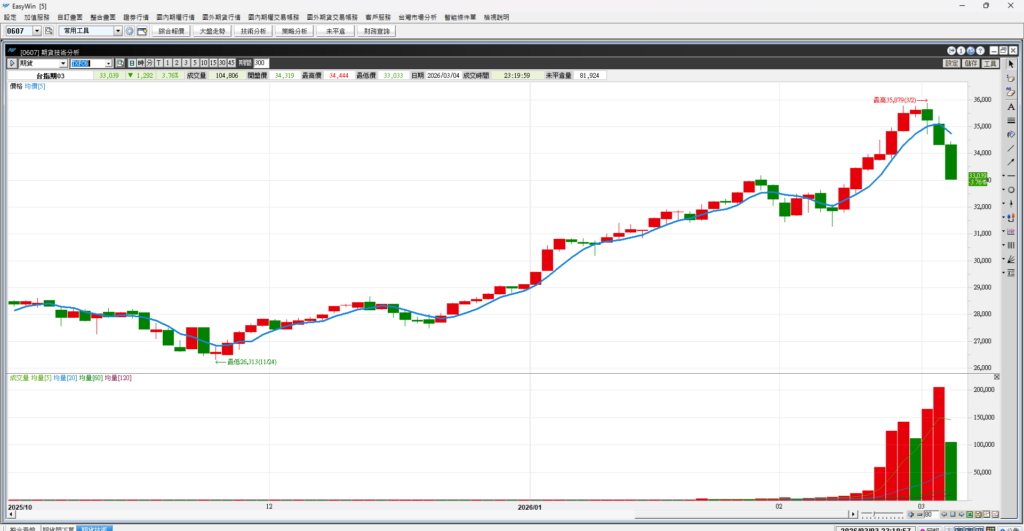Toggle the 30-minute period button
This screenshot has height=531, width=1024.
click(x=221, y=63)
